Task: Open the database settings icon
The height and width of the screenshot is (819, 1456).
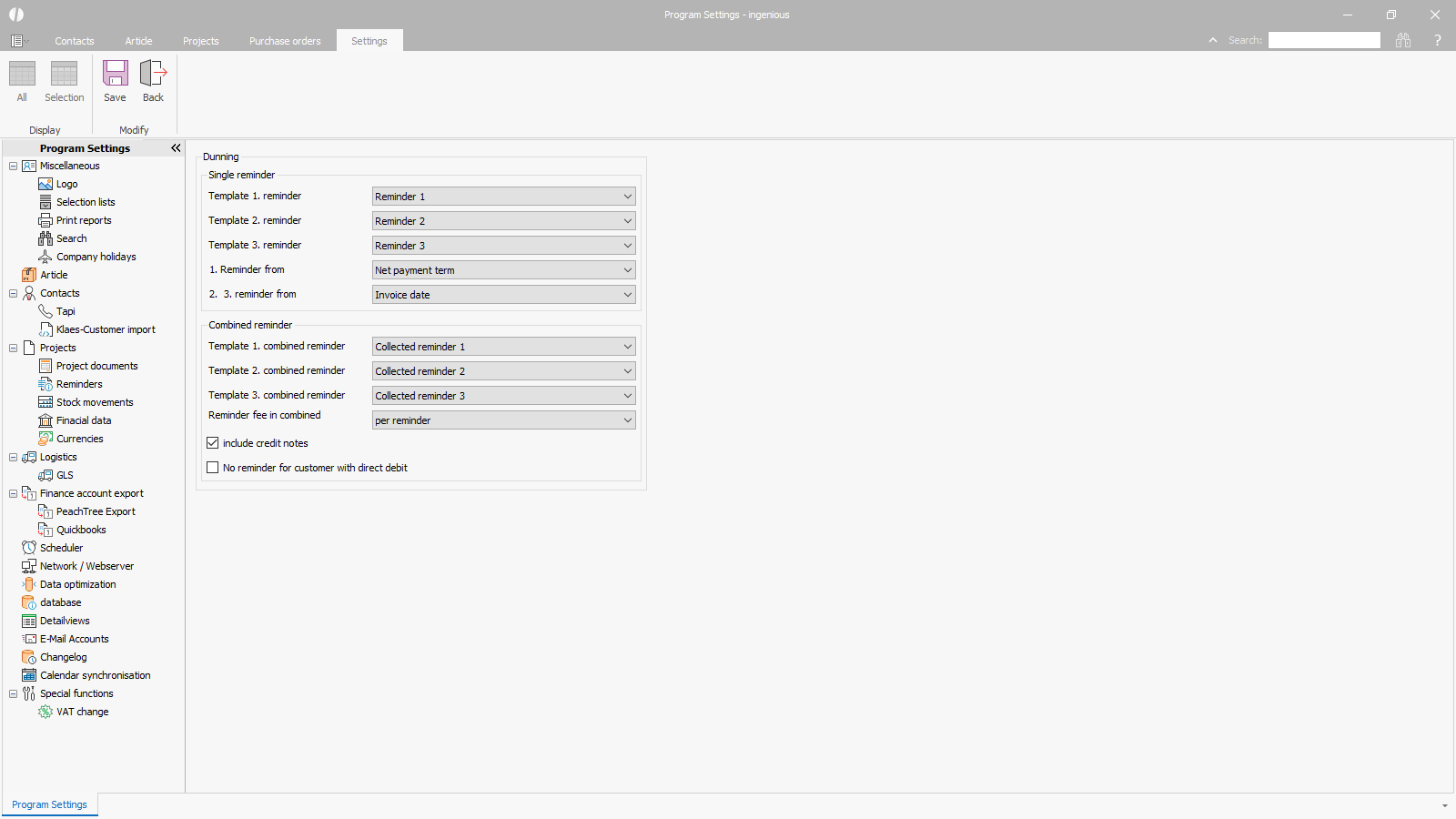Action: 28,602
